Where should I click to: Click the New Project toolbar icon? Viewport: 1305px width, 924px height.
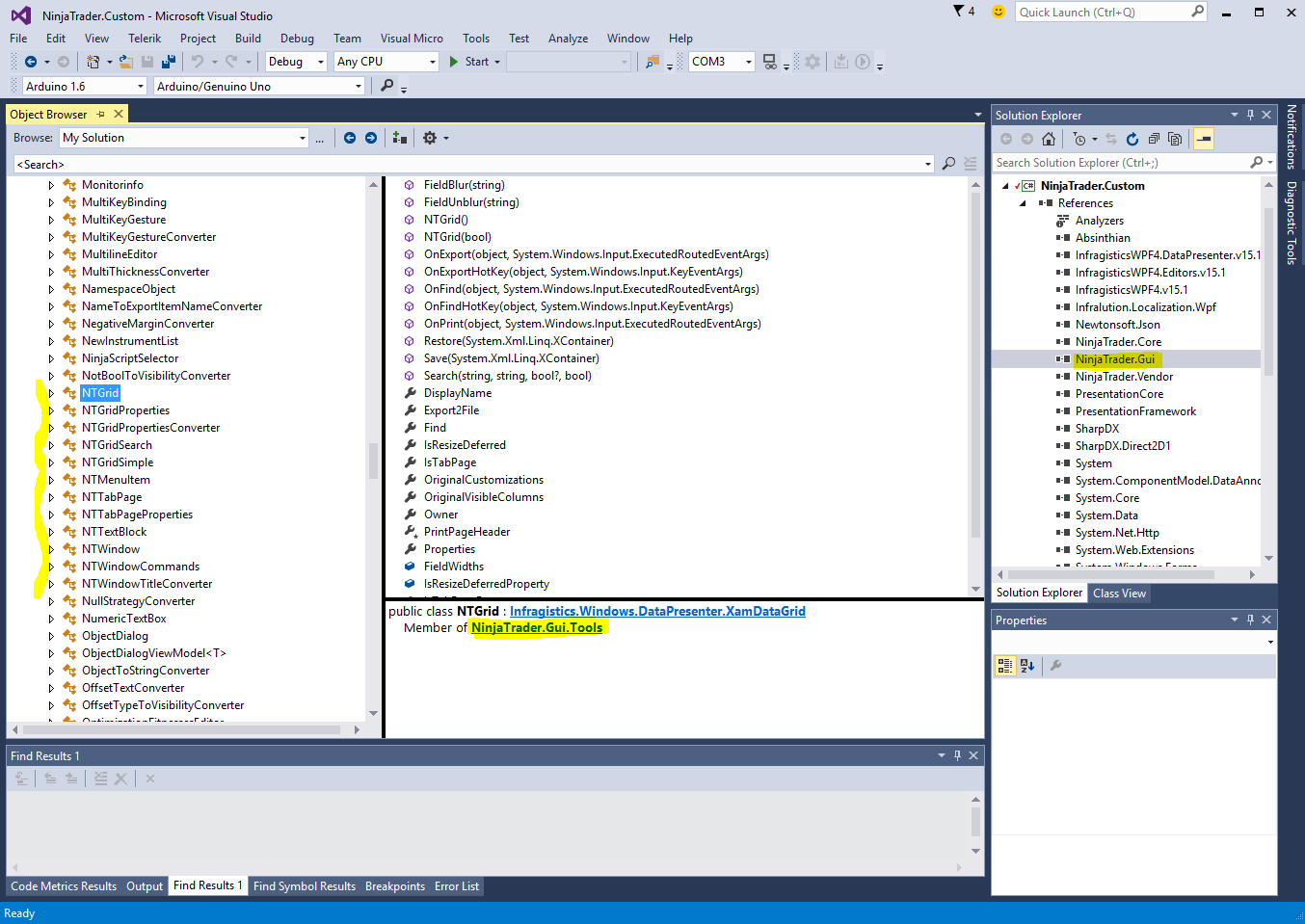(93, 62)
